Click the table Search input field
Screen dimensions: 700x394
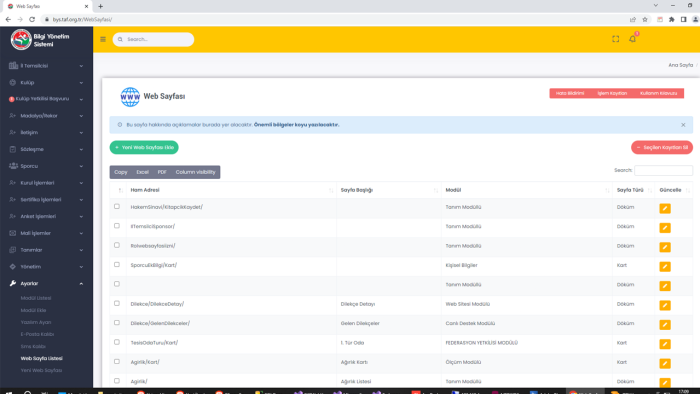[663, 170]
